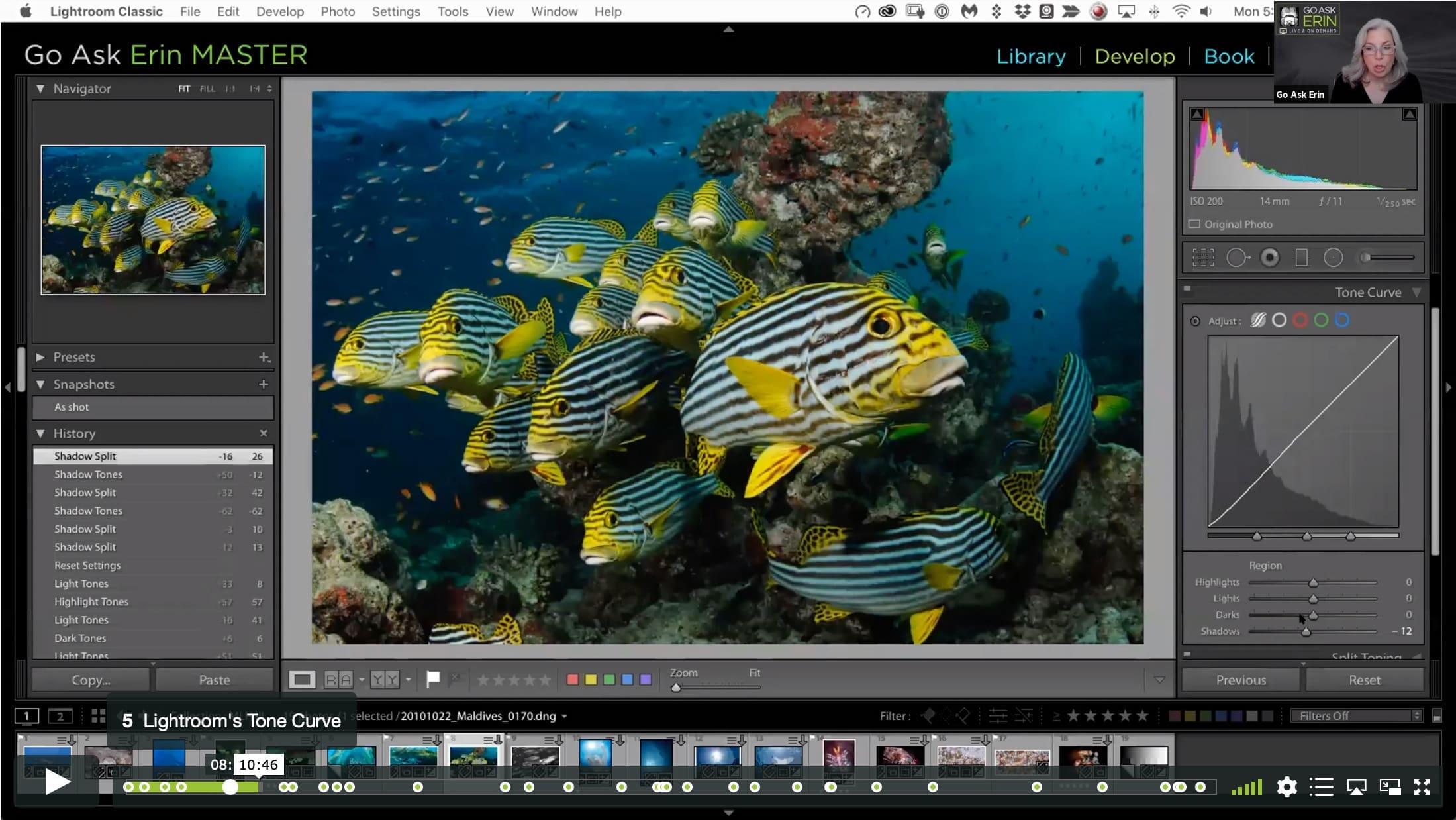Toggle soft proofing Y|Y view
The image size is (1456, 820).
tap(385, 680)
